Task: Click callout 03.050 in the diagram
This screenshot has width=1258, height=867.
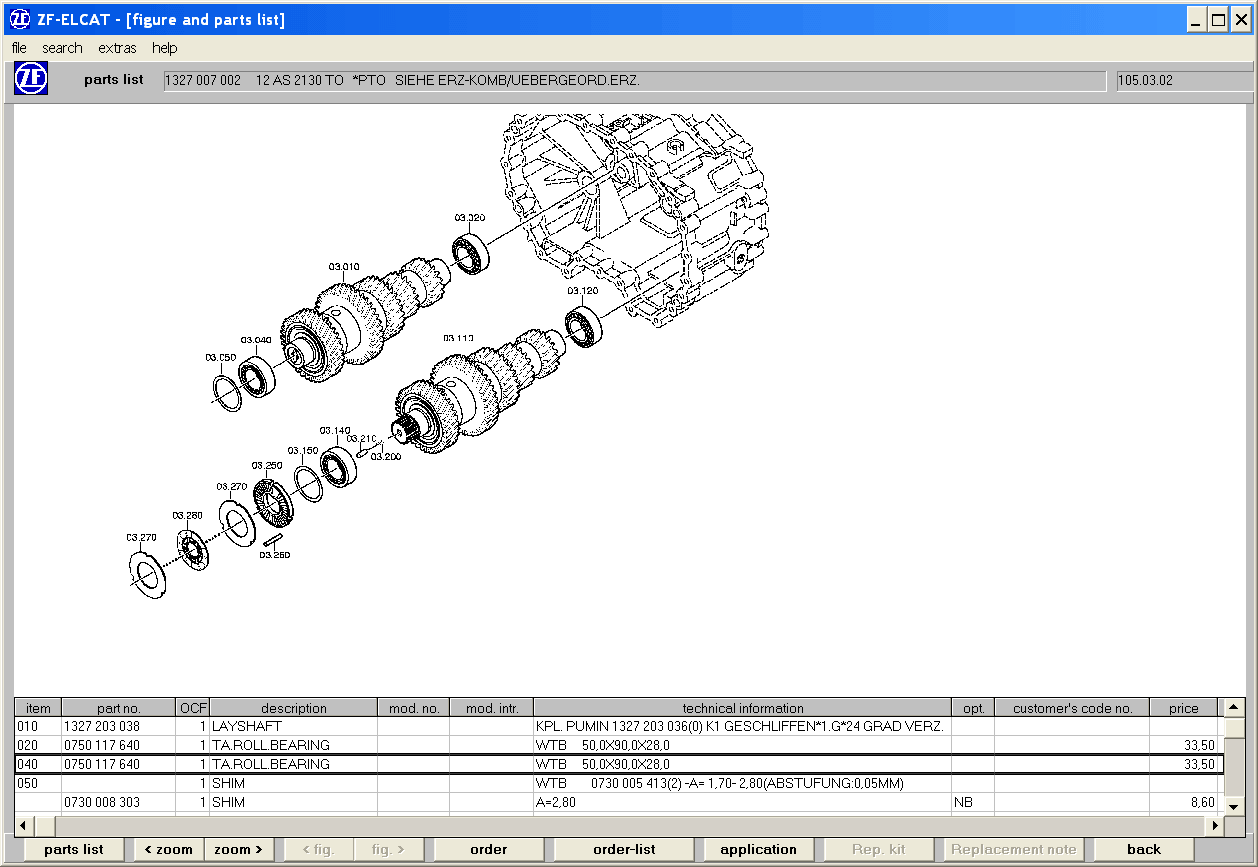Action: click(x=221, y=357)
